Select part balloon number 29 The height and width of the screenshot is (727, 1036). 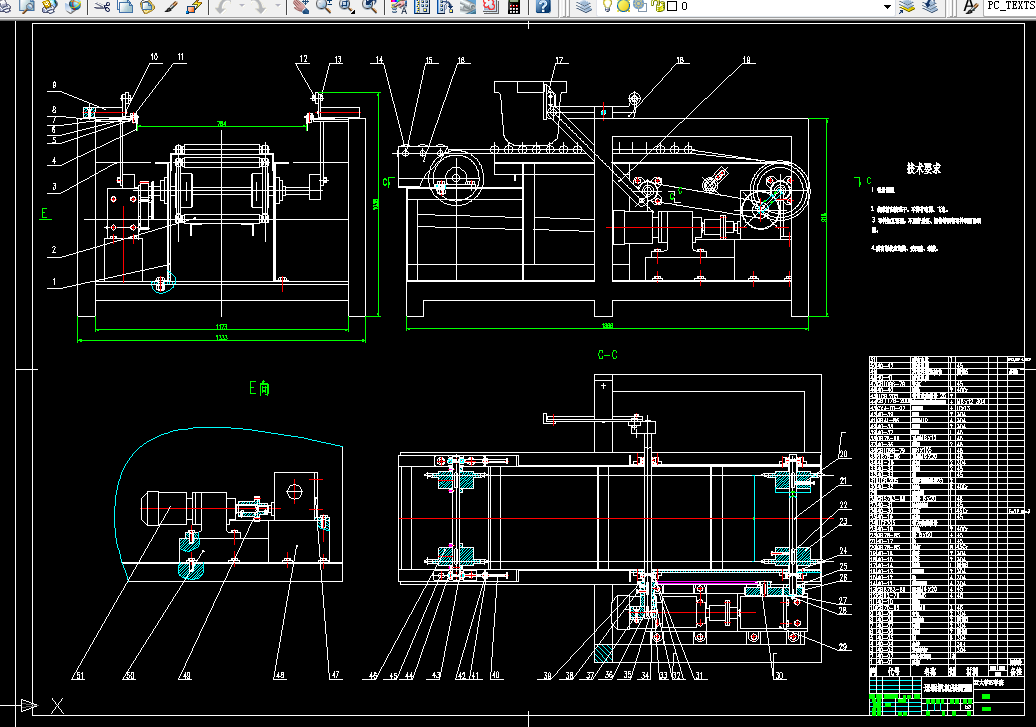click(843, 646)
